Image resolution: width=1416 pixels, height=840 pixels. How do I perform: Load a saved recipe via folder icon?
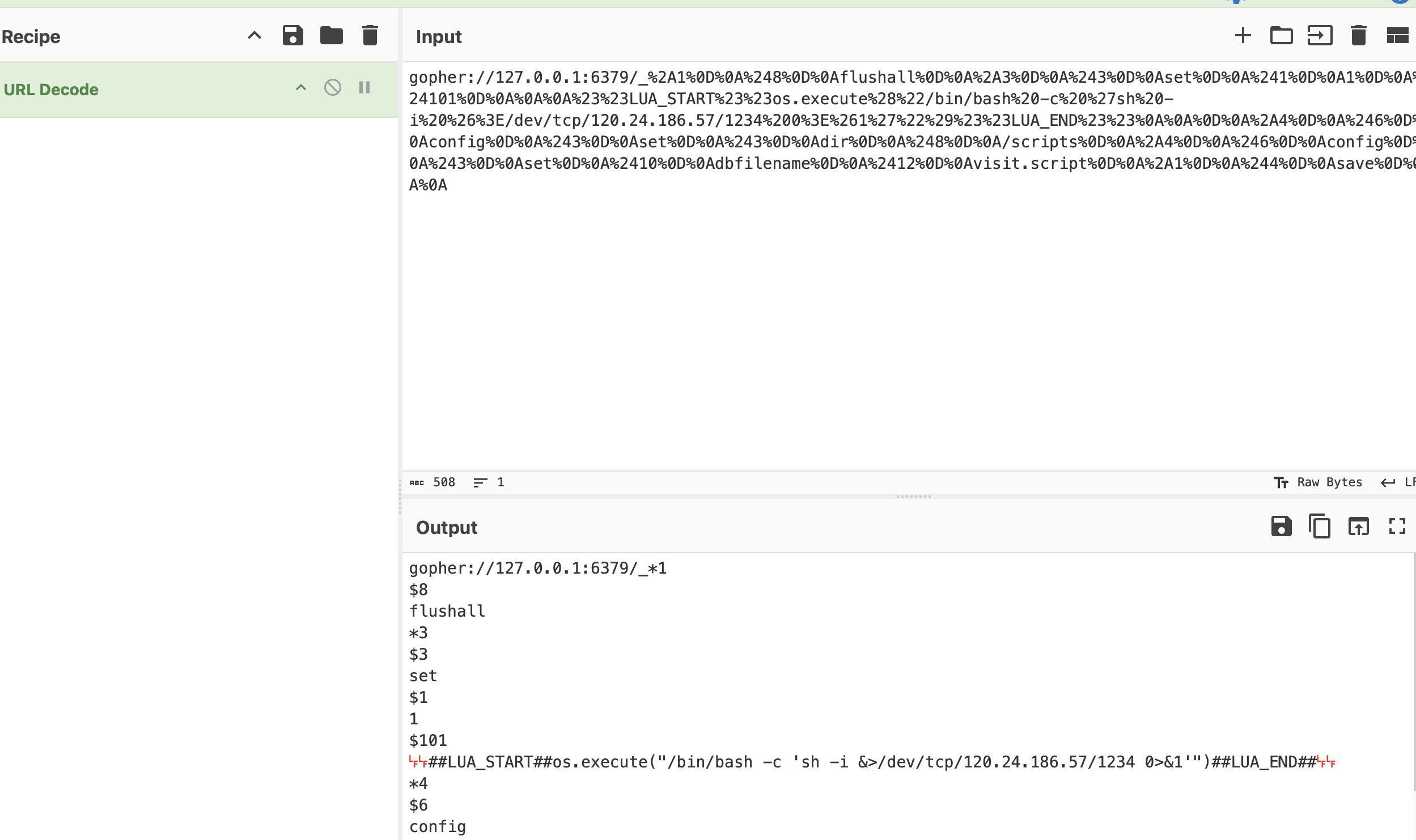pyautogui.click(x=331, y=36)
